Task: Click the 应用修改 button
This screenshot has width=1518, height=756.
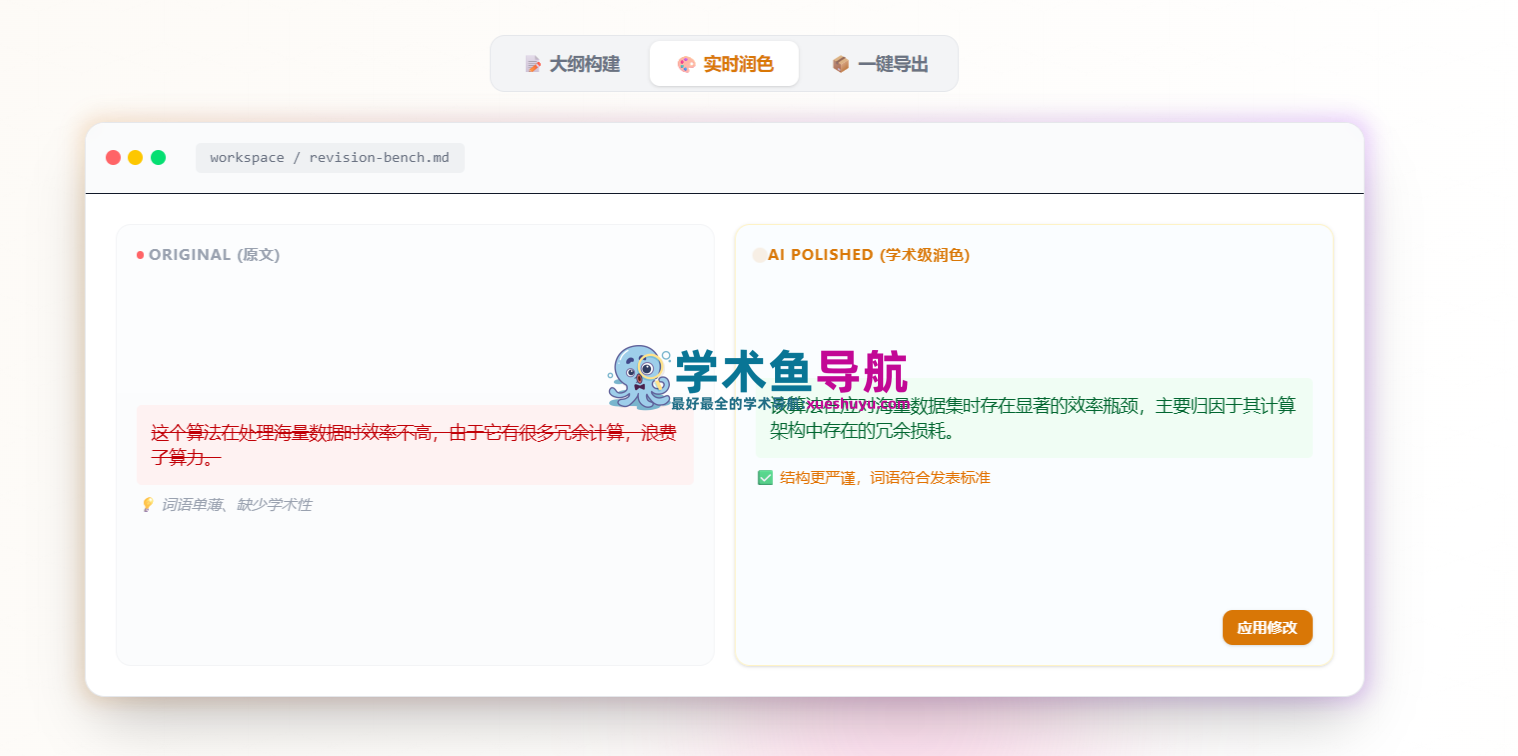Action: pyautogui.click(x=1267, y=628)
